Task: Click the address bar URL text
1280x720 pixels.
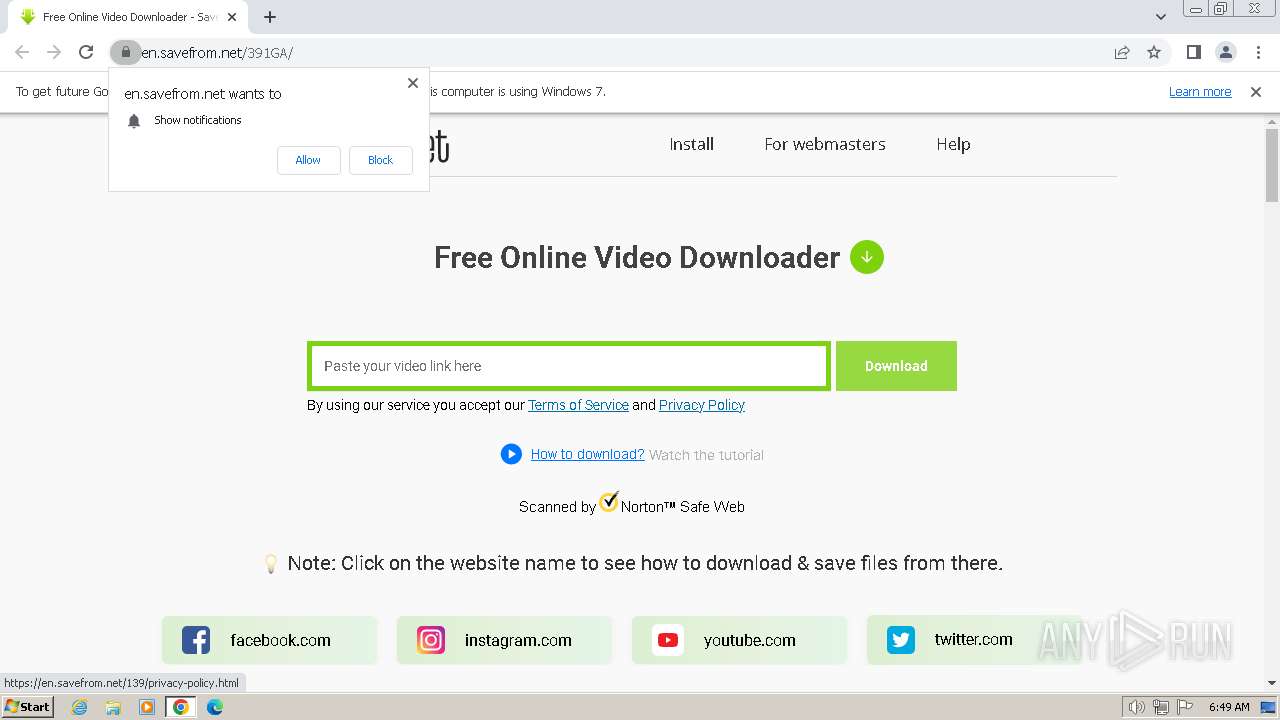Action: click(217, 53)
